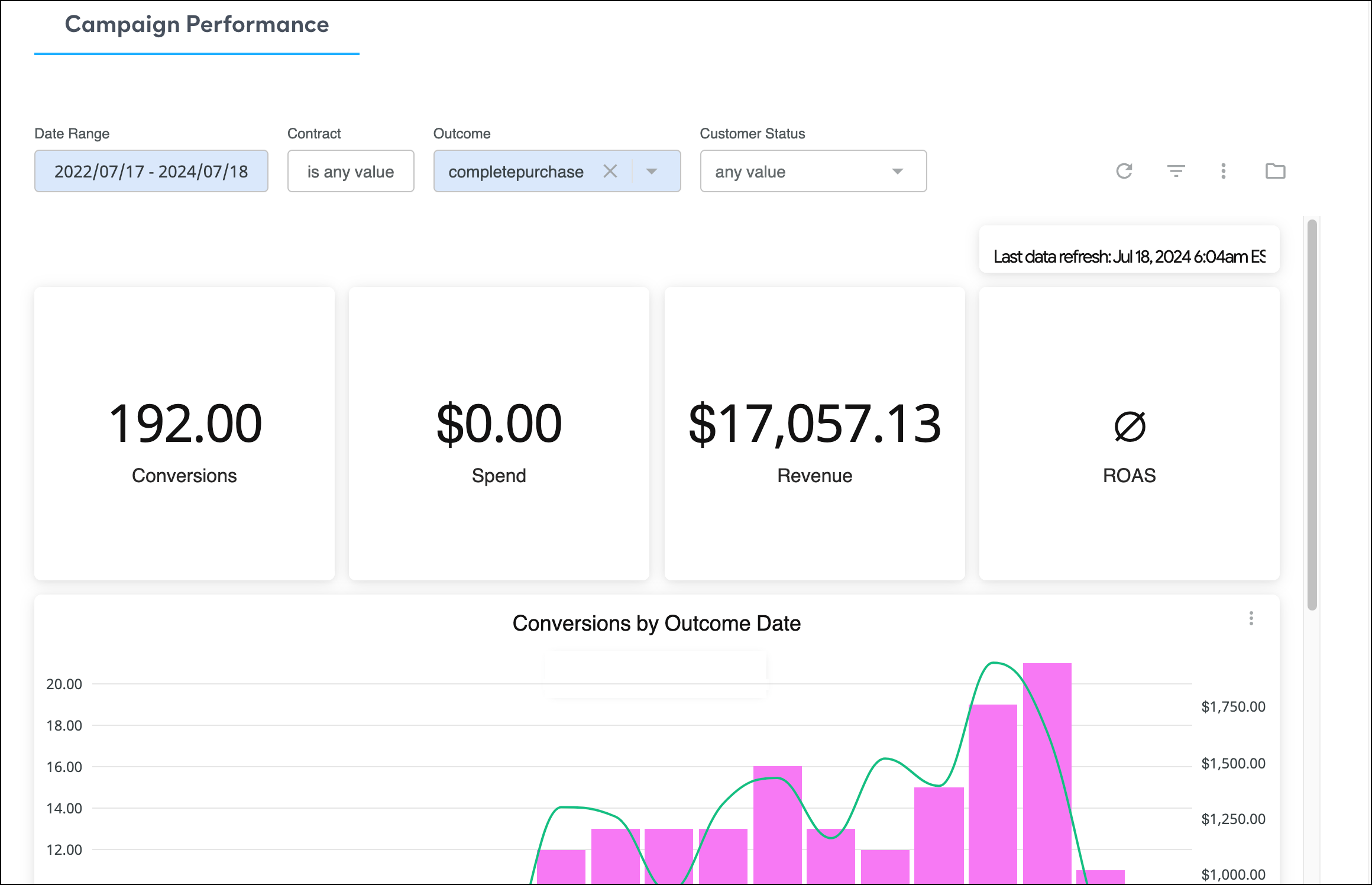Expand the Outcome dropdown arrow

[x=652, y=171]
